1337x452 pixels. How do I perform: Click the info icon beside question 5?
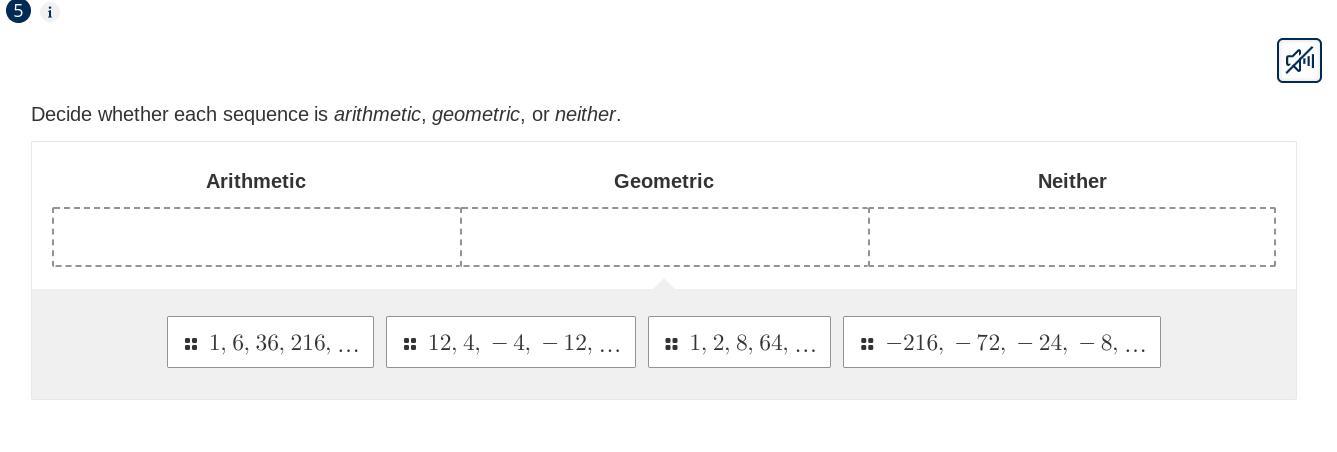click(50, 13)
